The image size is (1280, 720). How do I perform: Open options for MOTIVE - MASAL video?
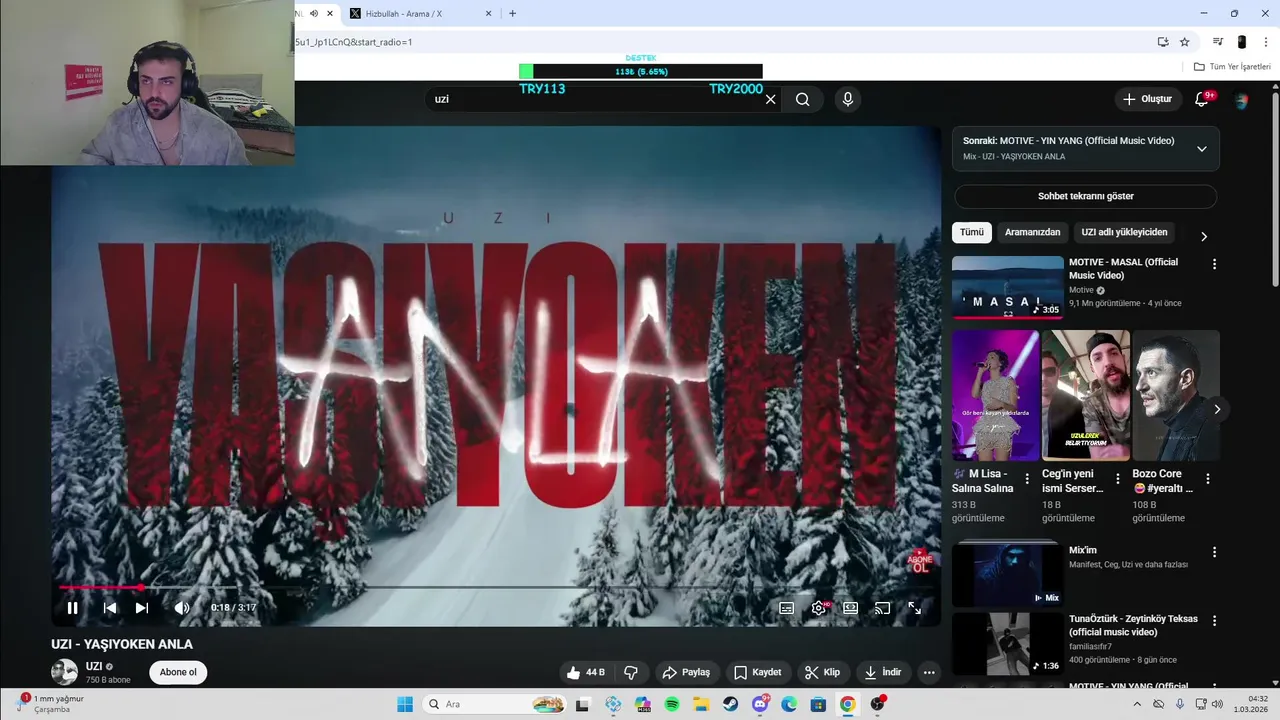pyautogui.click(x=1215, y=264)
